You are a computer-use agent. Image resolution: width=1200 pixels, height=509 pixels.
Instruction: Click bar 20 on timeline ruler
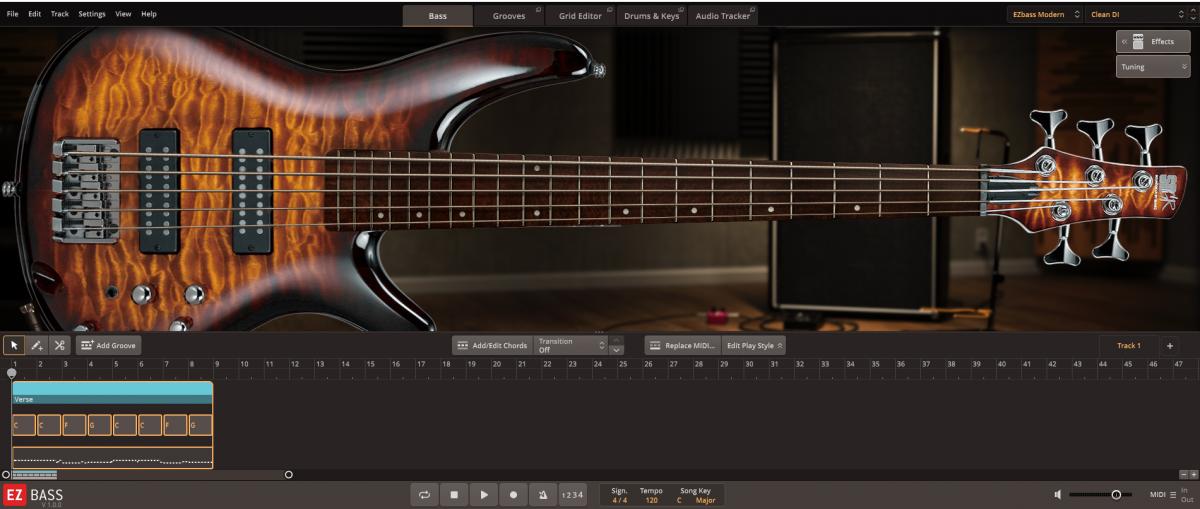pyautogui.click(x=499, y=365)
